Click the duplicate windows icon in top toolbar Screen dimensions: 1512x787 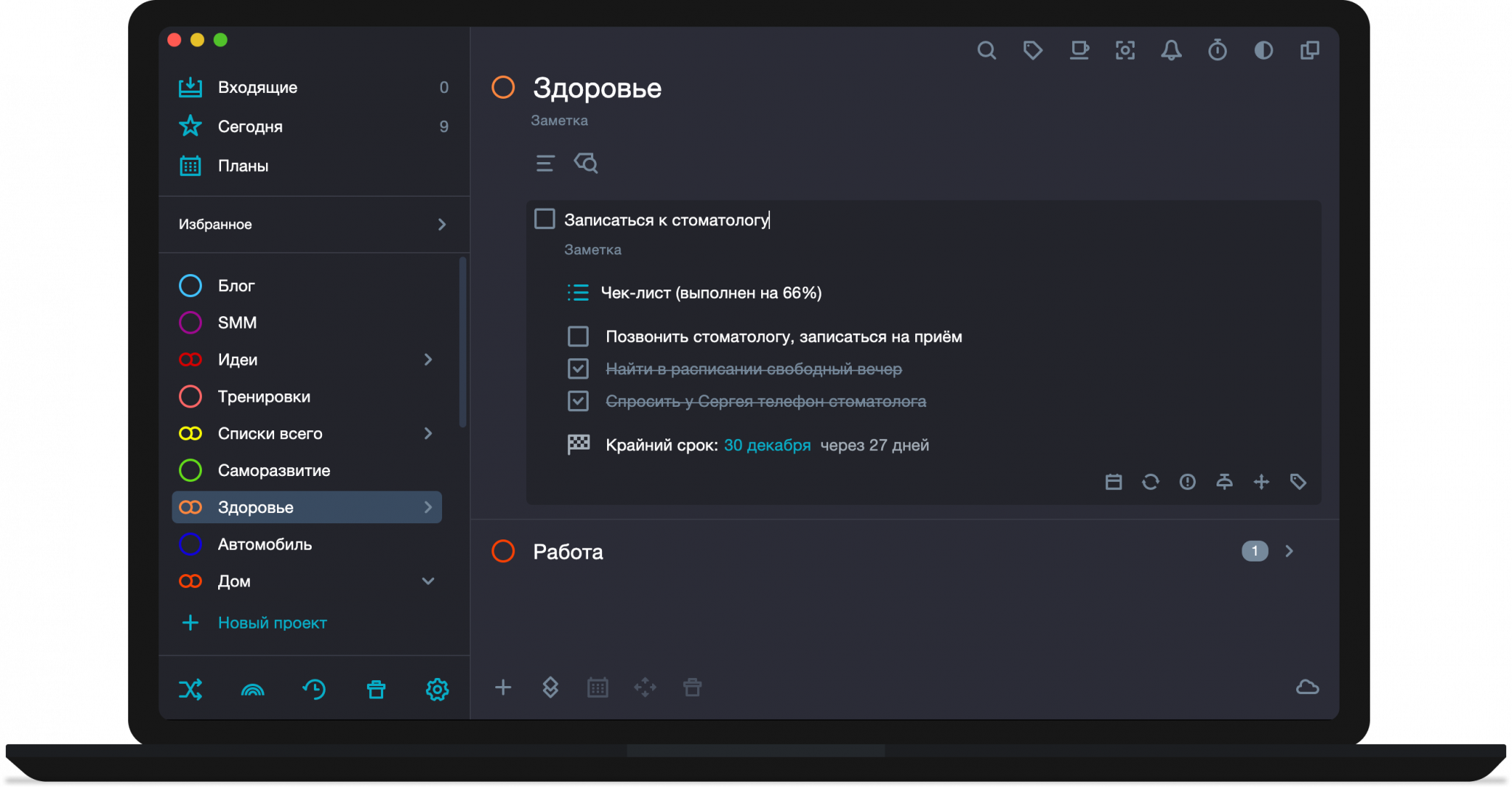(x=1310, y=50)
